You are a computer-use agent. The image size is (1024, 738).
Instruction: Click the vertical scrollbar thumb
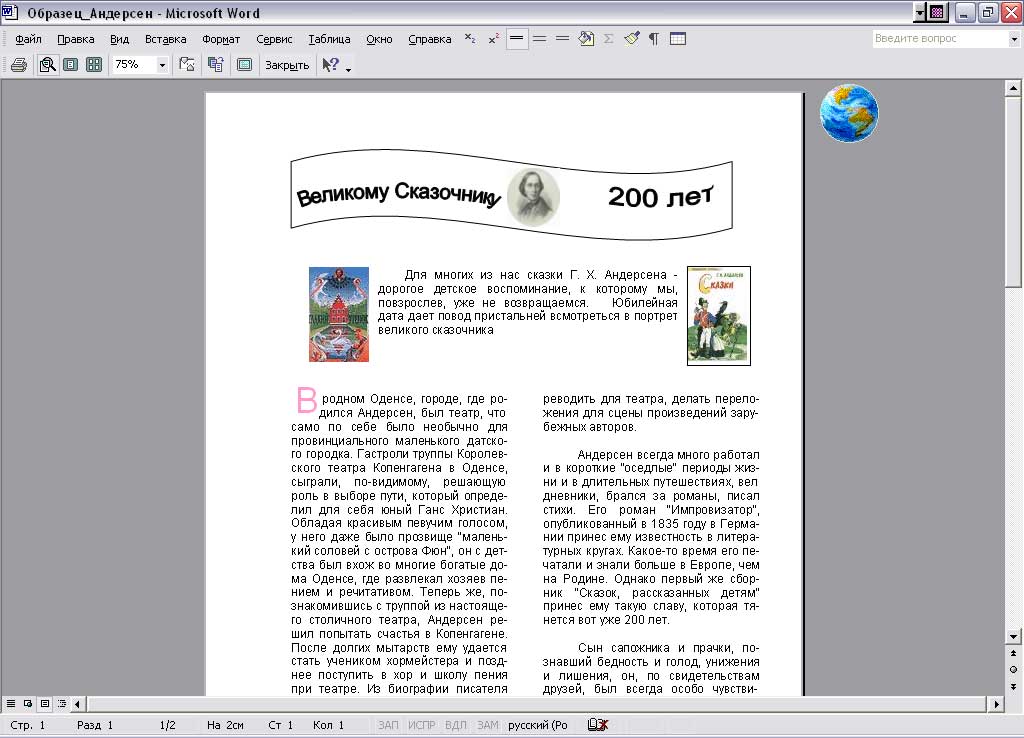pyautogui.click(x=1013, y=192)
